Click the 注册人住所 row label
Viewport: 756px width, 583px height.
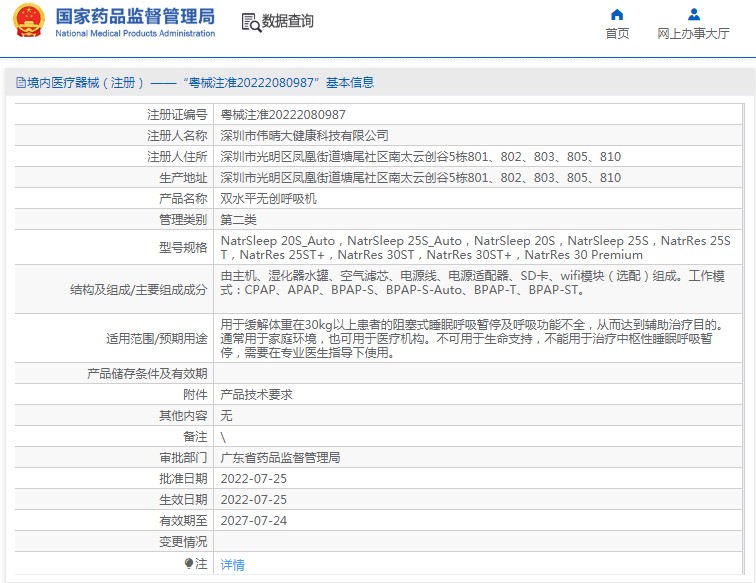[x=177, y=157]
